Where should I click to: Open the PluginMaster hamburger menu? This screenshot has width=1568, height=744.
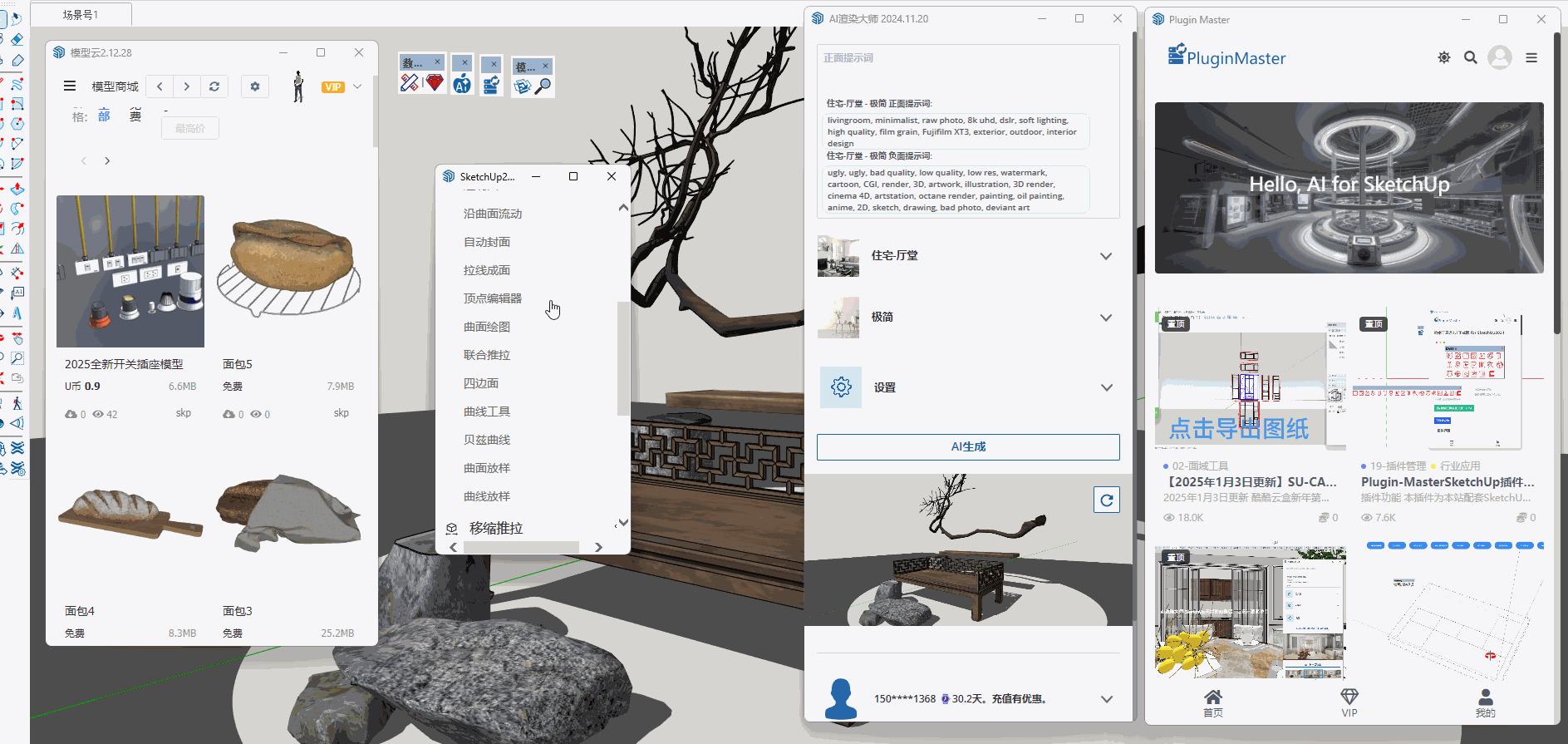pos(1531,57)
